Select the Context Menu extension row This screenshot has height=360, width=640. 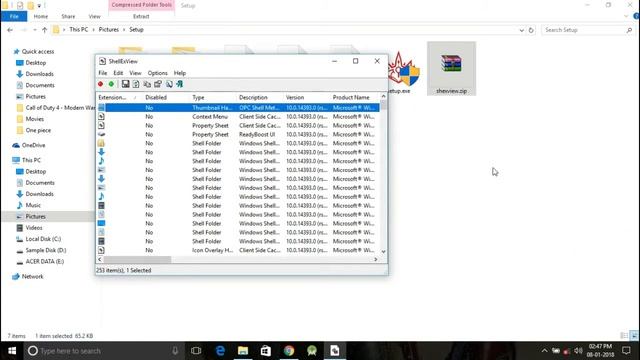point(238,117)
